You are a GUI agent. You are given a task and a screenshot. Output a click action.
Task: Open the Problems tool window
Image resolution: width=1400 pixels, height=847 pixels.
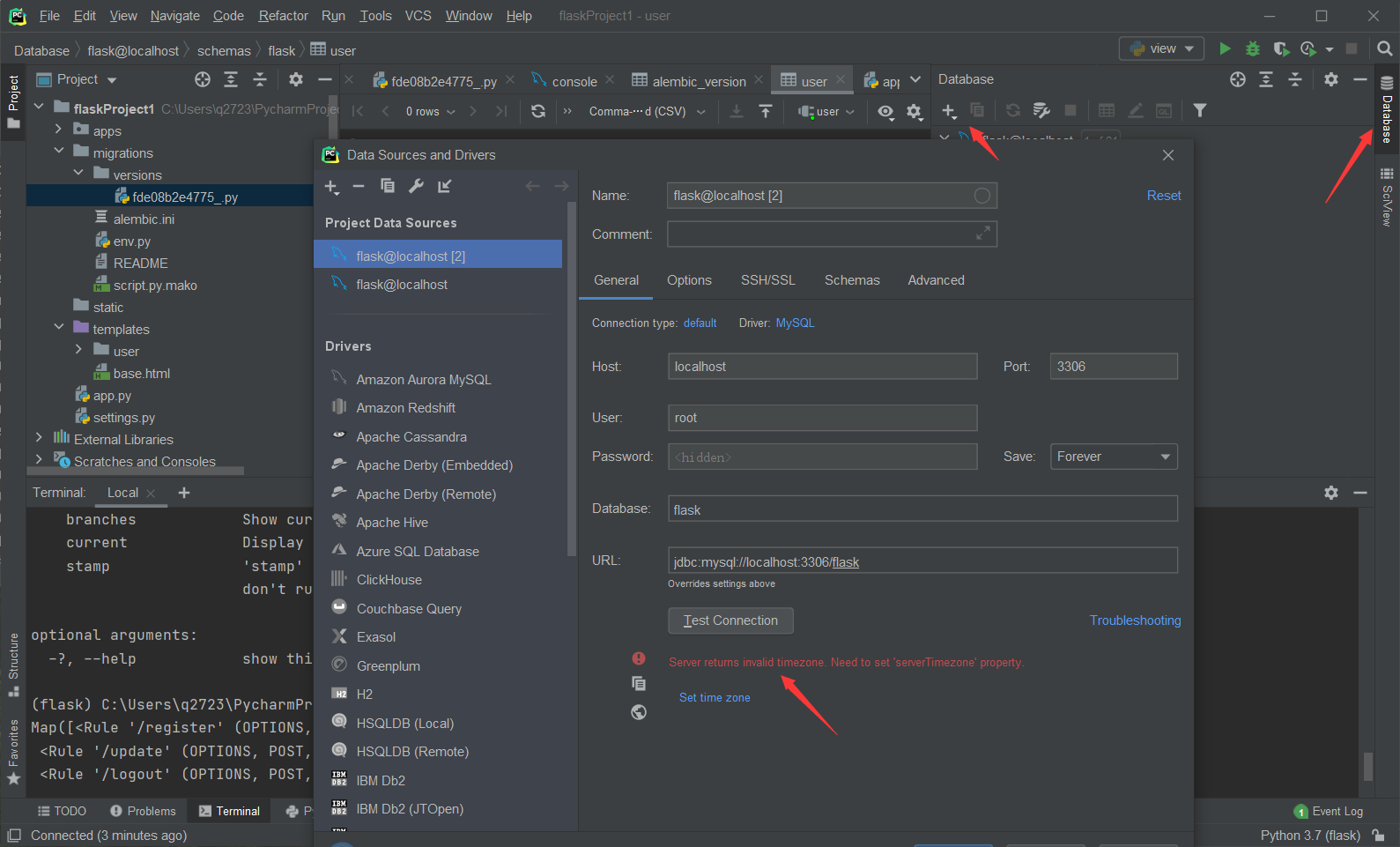[x=143, y=811]
